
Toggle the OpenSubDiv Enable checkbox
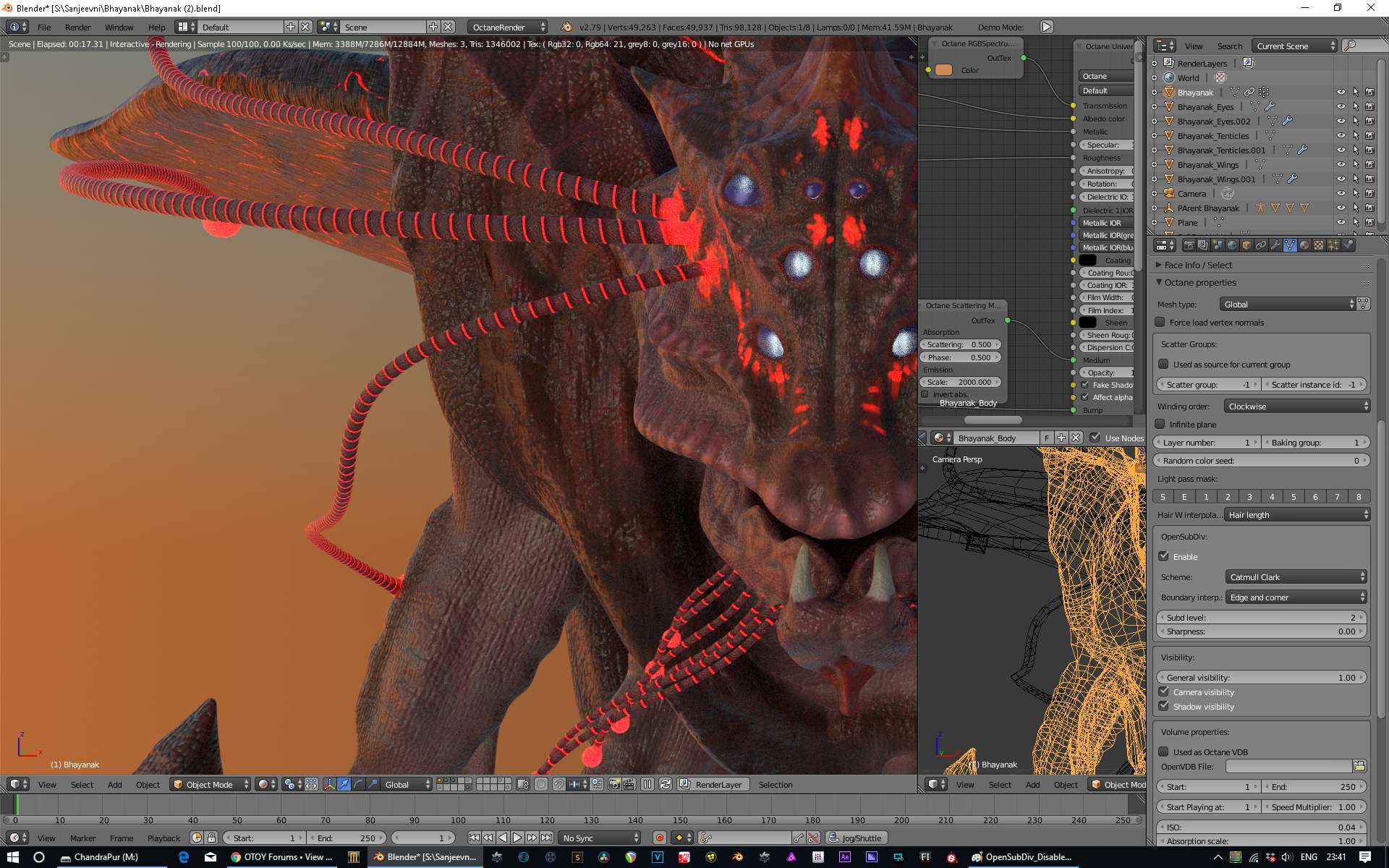1164,556
